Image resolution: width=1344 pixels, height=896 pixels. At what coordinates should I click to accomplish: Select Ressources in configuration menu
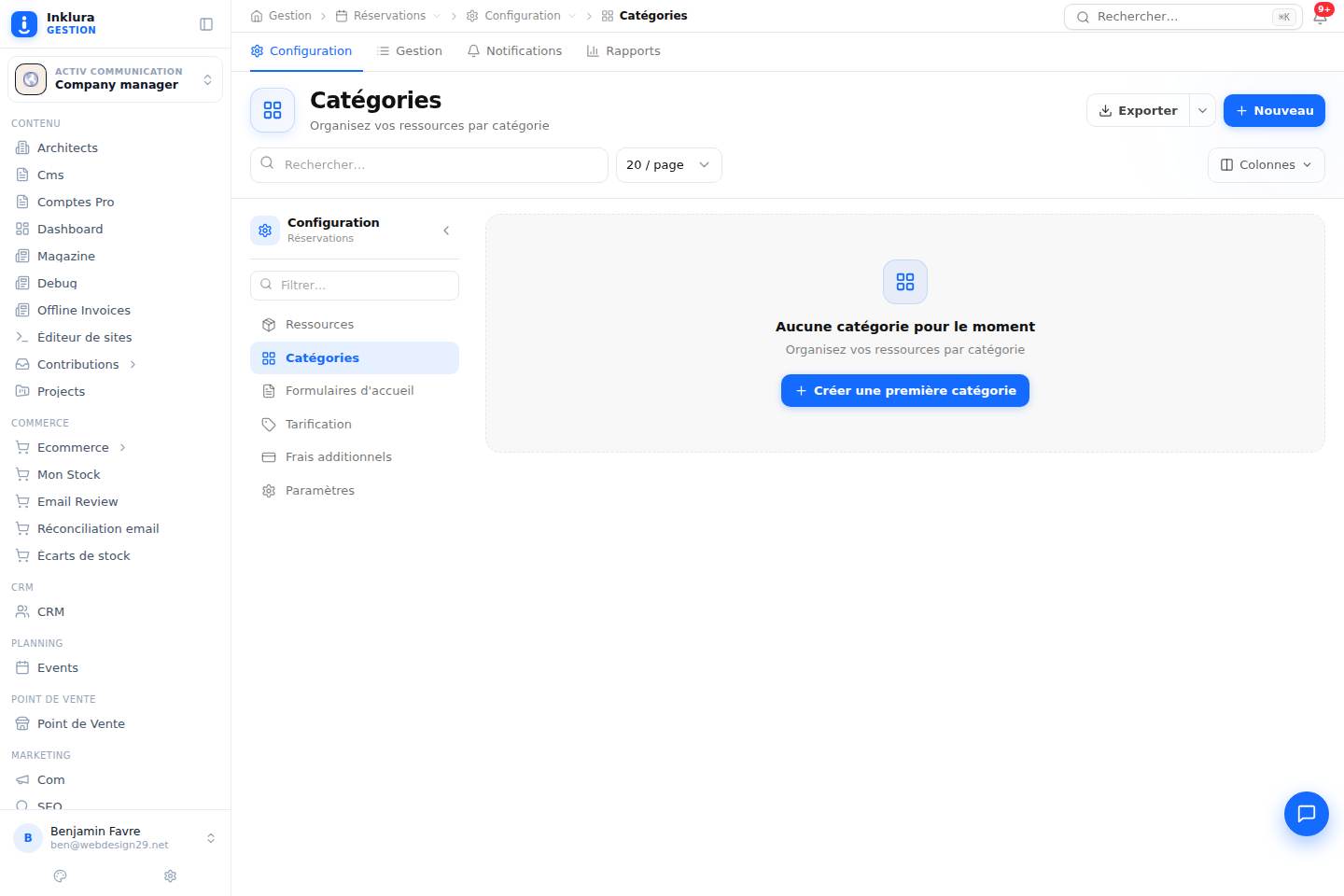tap(355, 325)
